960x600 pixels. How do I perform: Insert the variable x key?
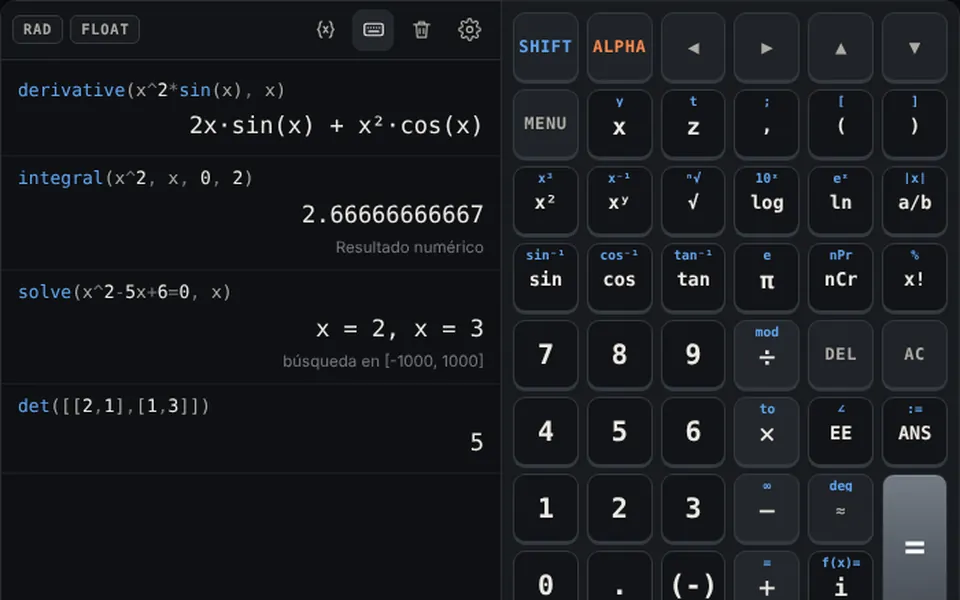click(619, 124)
